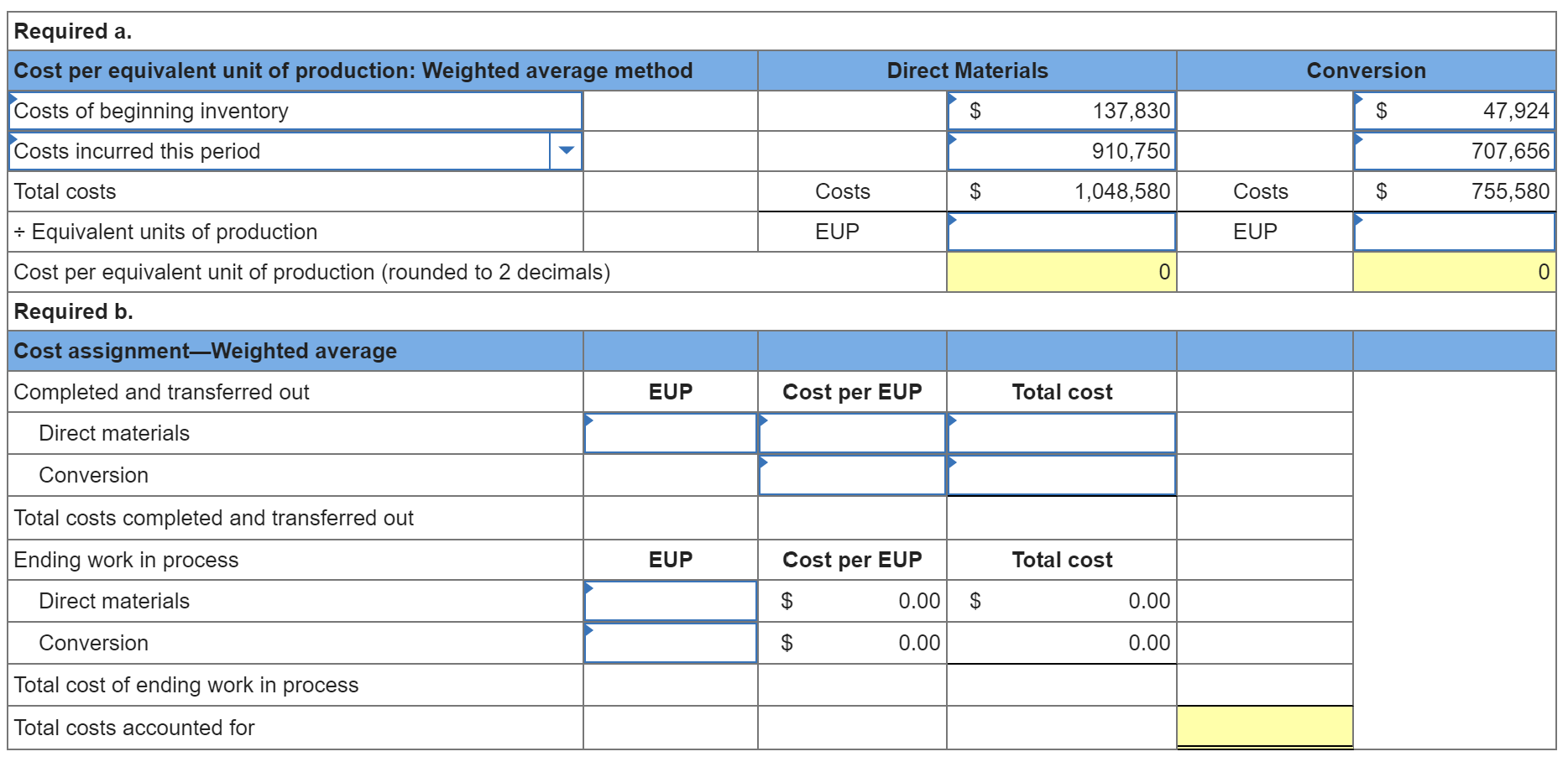
Task: Select Total cost input for completed Direct materials
Action: (1062, 433)
